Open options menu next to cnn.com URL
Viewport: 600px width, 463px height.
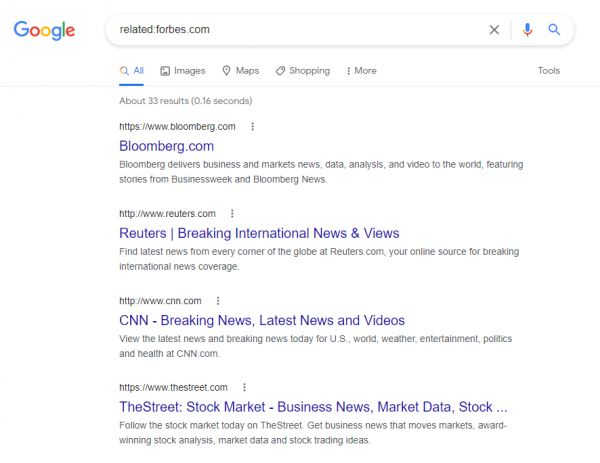point(218,301)
